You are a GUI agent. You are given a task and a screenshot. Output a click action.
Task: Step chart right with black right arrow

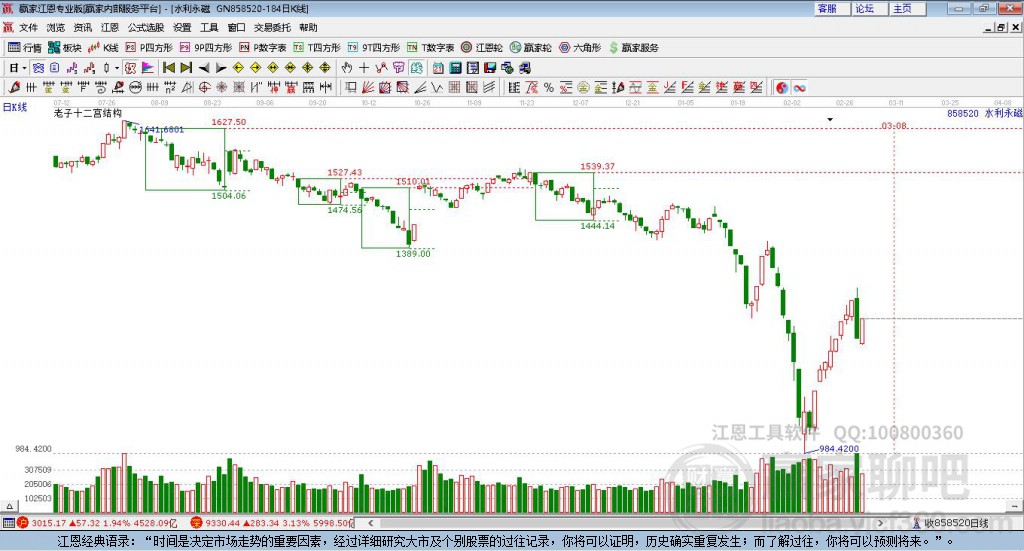point(221,68)
